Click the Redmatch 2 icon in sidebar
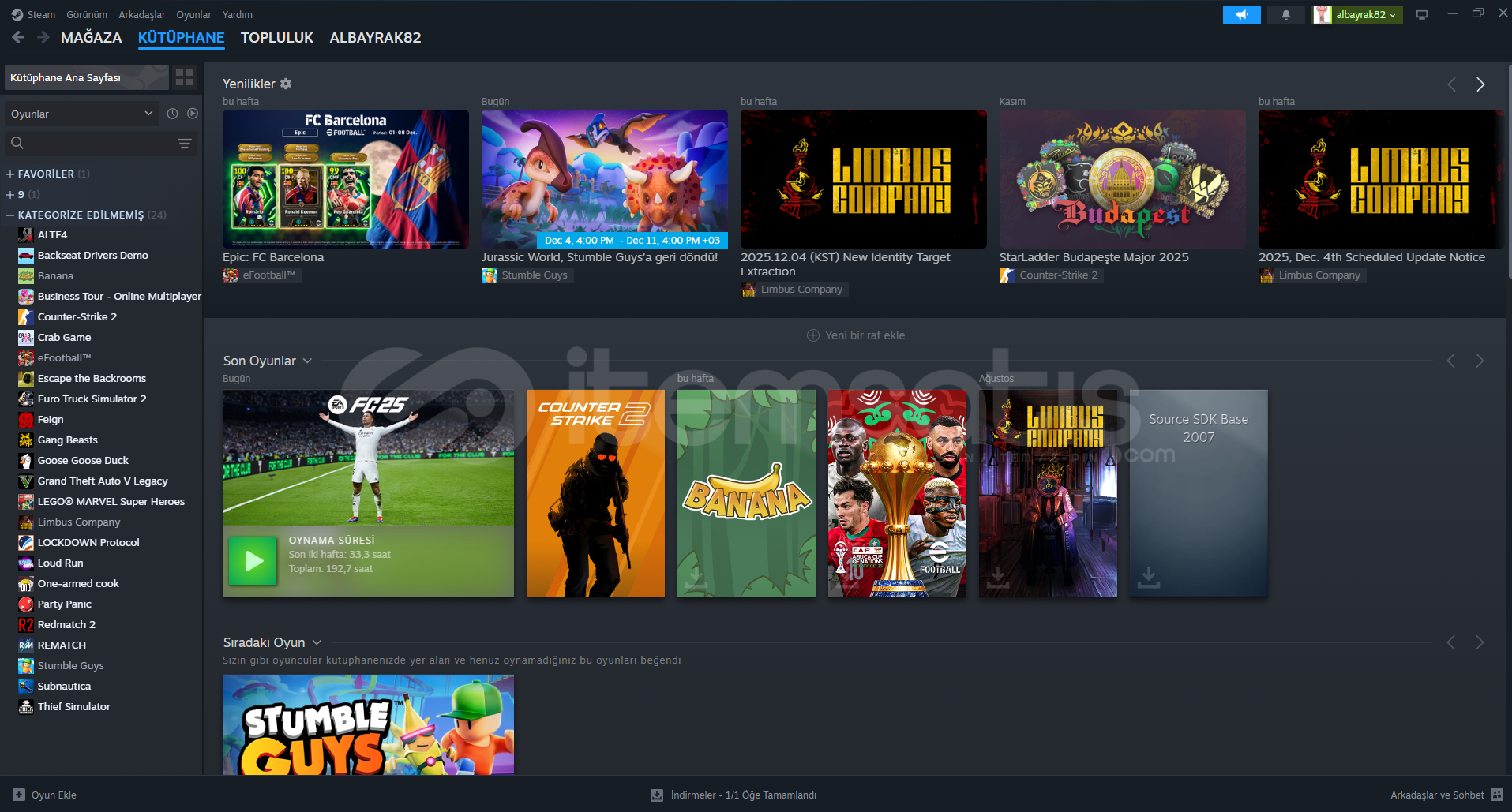 [26, 625]
